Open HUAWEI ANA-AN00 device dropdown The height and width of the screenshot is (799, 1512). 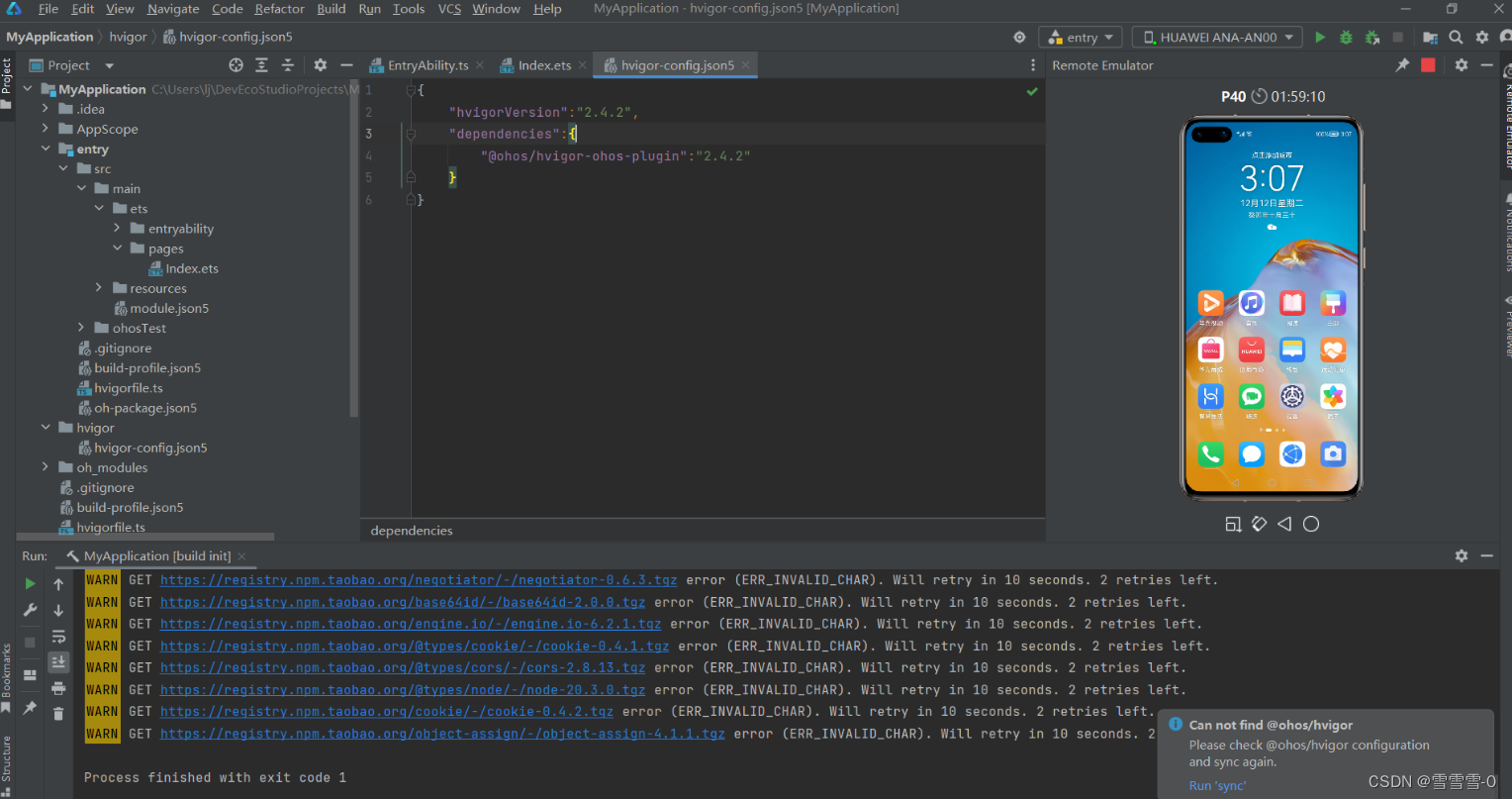click(x=1217, y=38)
